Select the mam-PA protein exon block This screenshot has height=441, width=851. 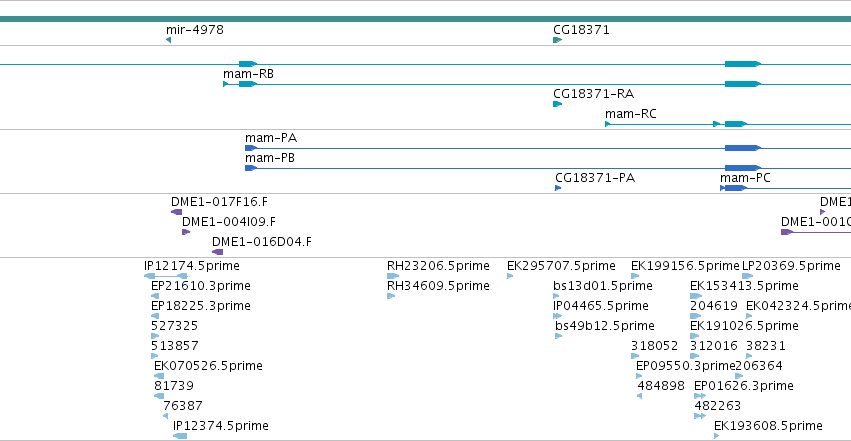point(251,148)
